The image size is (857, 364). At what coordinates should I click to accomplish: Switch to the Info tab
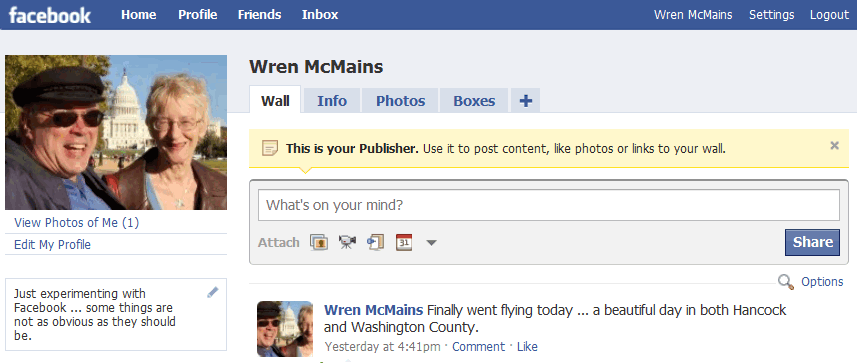click(332, 101)
